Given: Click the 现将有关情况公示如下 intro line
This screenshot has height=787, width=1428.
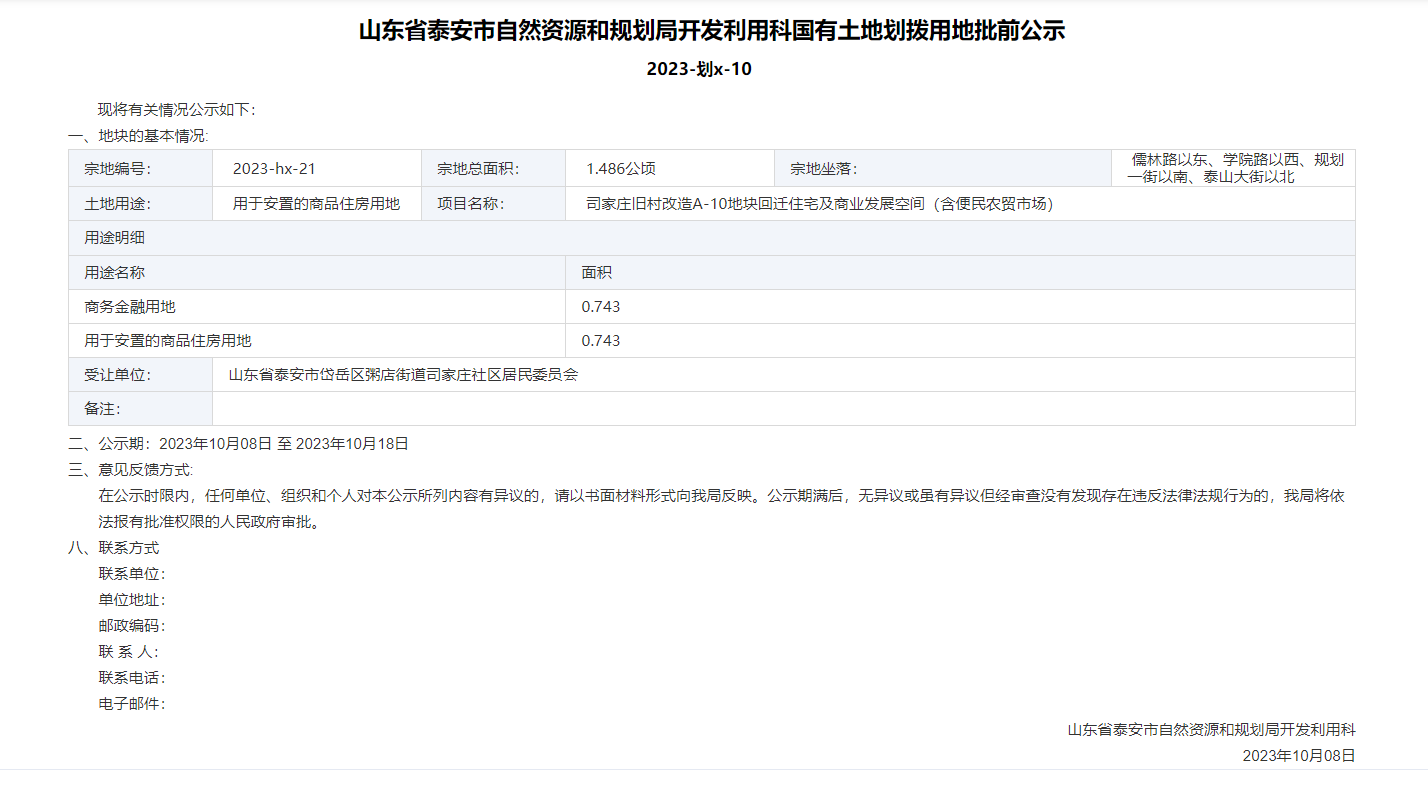Looking at the screenshot, I should coord(177,110).
